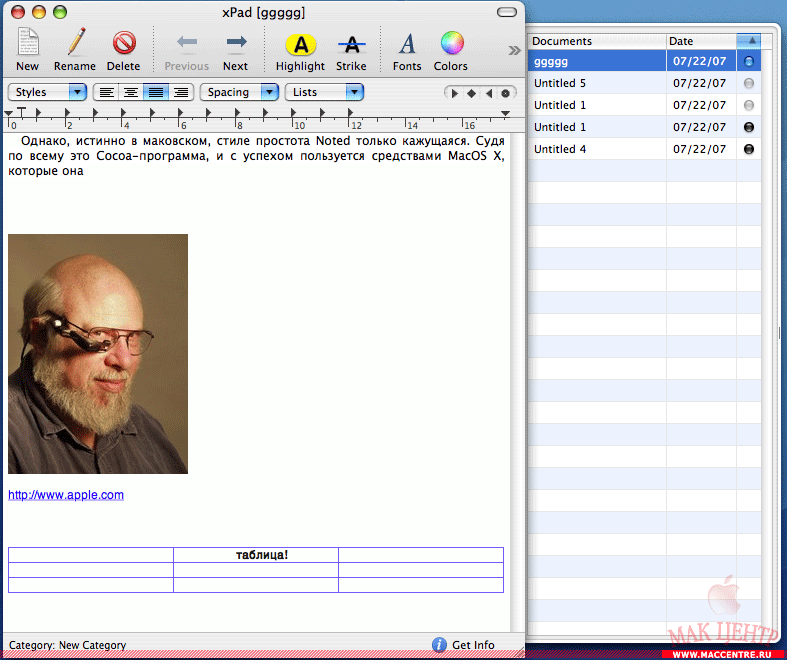Select left tab stop marker button
787x660 pixels.
[454, 93]
